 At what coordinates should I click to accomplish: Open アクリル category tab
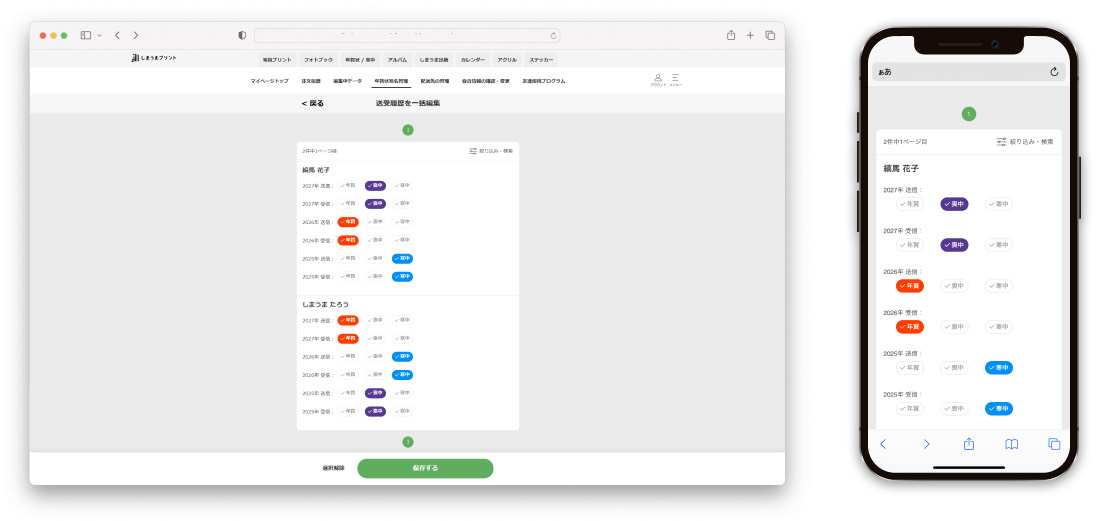(507, 60)
